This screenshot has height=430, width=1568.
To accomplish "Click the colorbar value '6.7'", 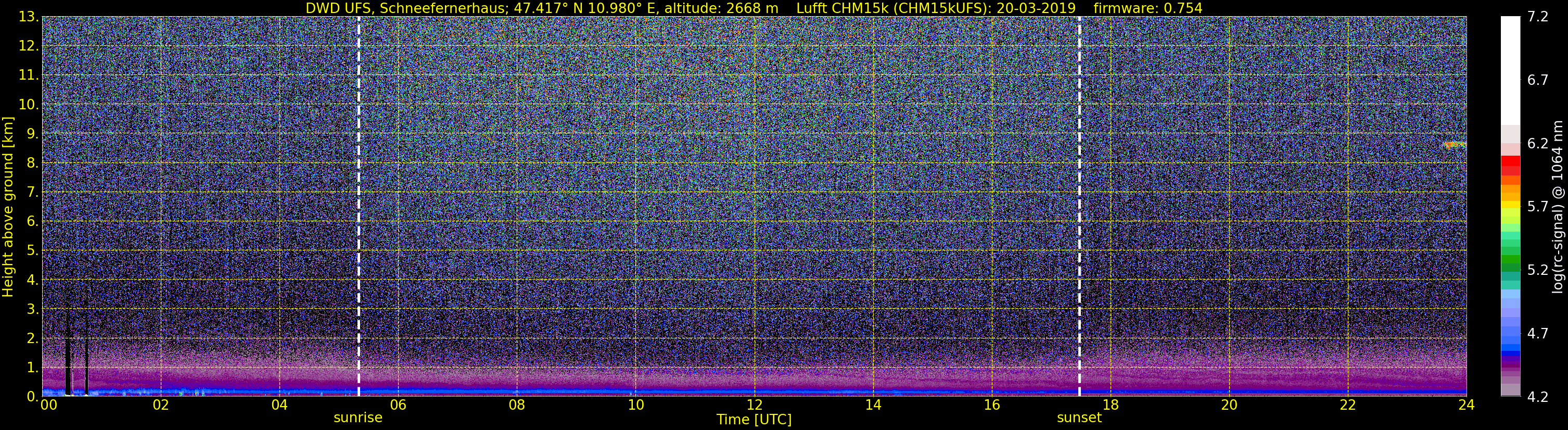I will pos(1538,80).
